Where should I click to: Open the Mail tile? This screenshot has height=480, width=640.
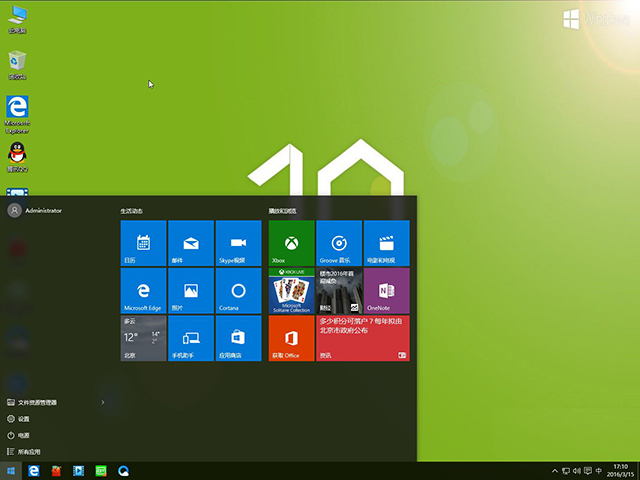tap(191, 243)
